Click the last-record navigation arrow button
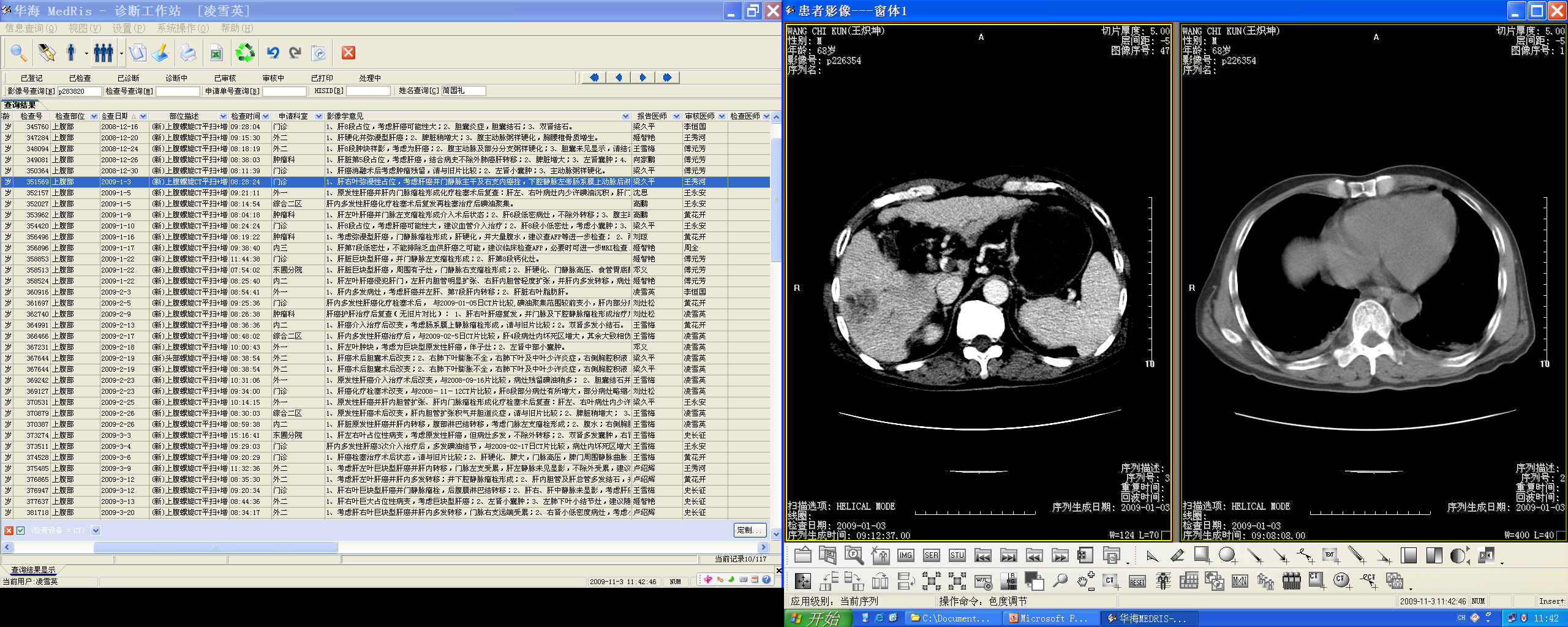1568x627 pixels. 667,78
